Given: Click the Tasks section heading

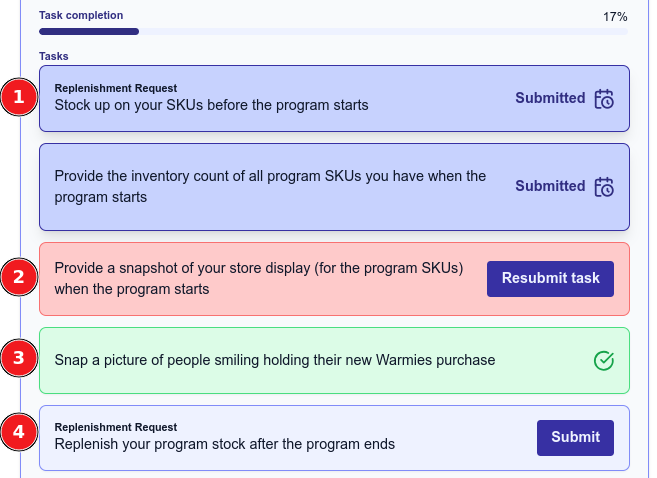Looking at the screenshot, I should click(x=54, y=56).
